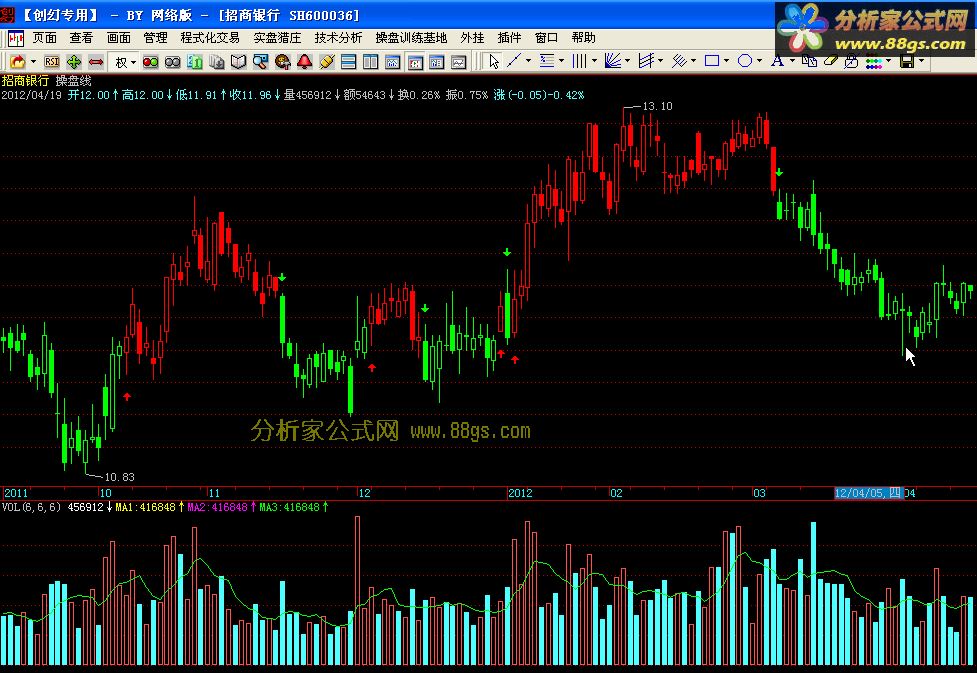Open the 窗口 menu

tap(546, 38)
